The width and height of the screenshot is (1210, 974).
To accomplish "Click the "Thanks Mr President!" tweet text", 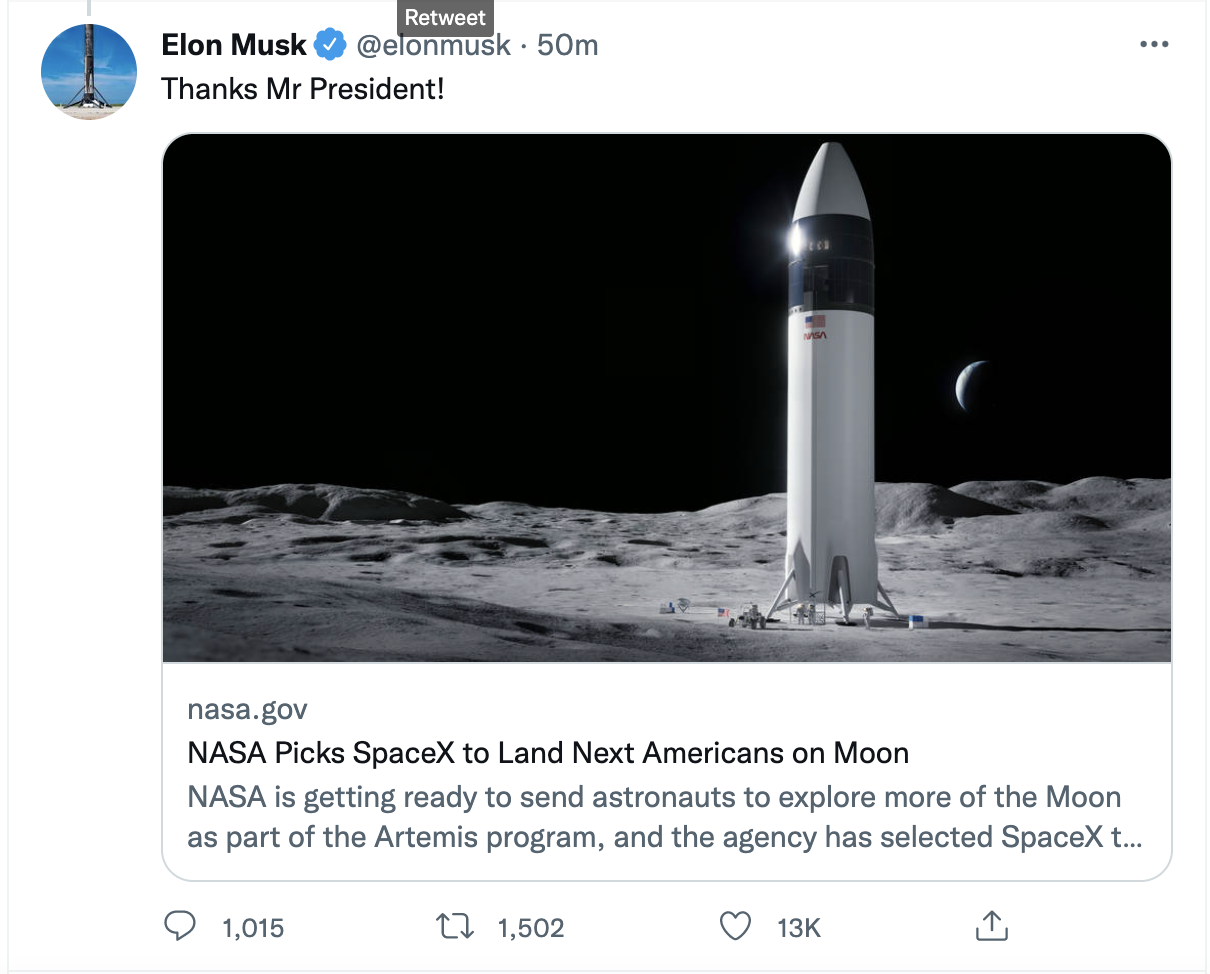I will pyautogui.click(x=303, y=89).
